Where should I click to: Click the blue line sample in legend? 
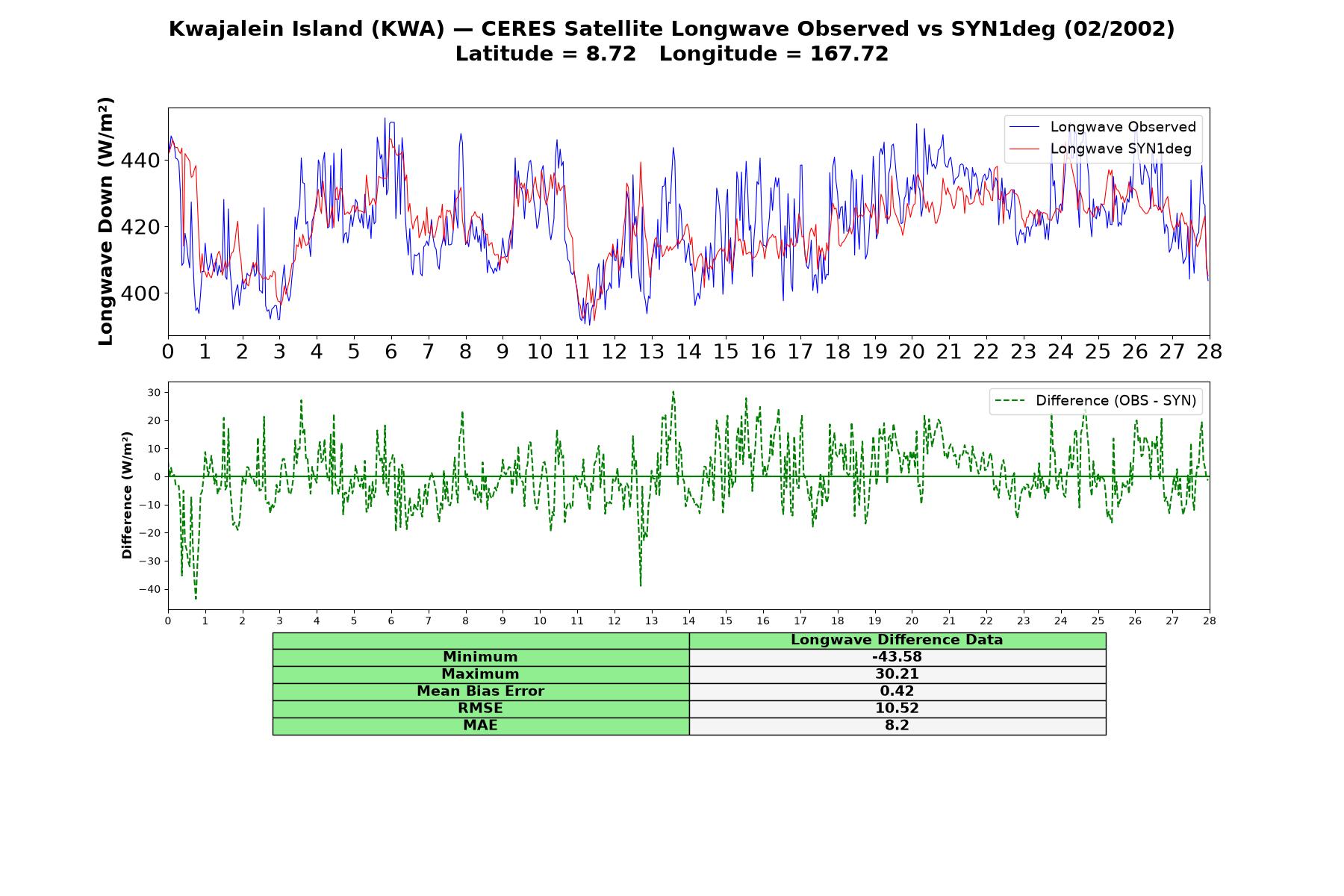click(x=1024, y=127)
